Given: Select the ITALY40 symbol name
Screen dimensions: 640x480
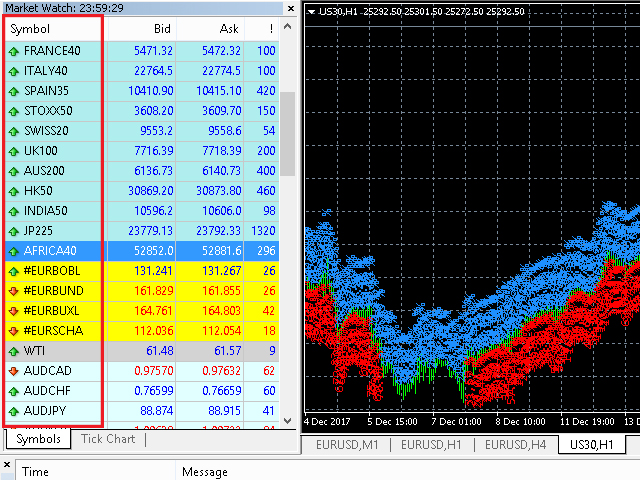Looking at the screenshot, I should tap(46, 71).
